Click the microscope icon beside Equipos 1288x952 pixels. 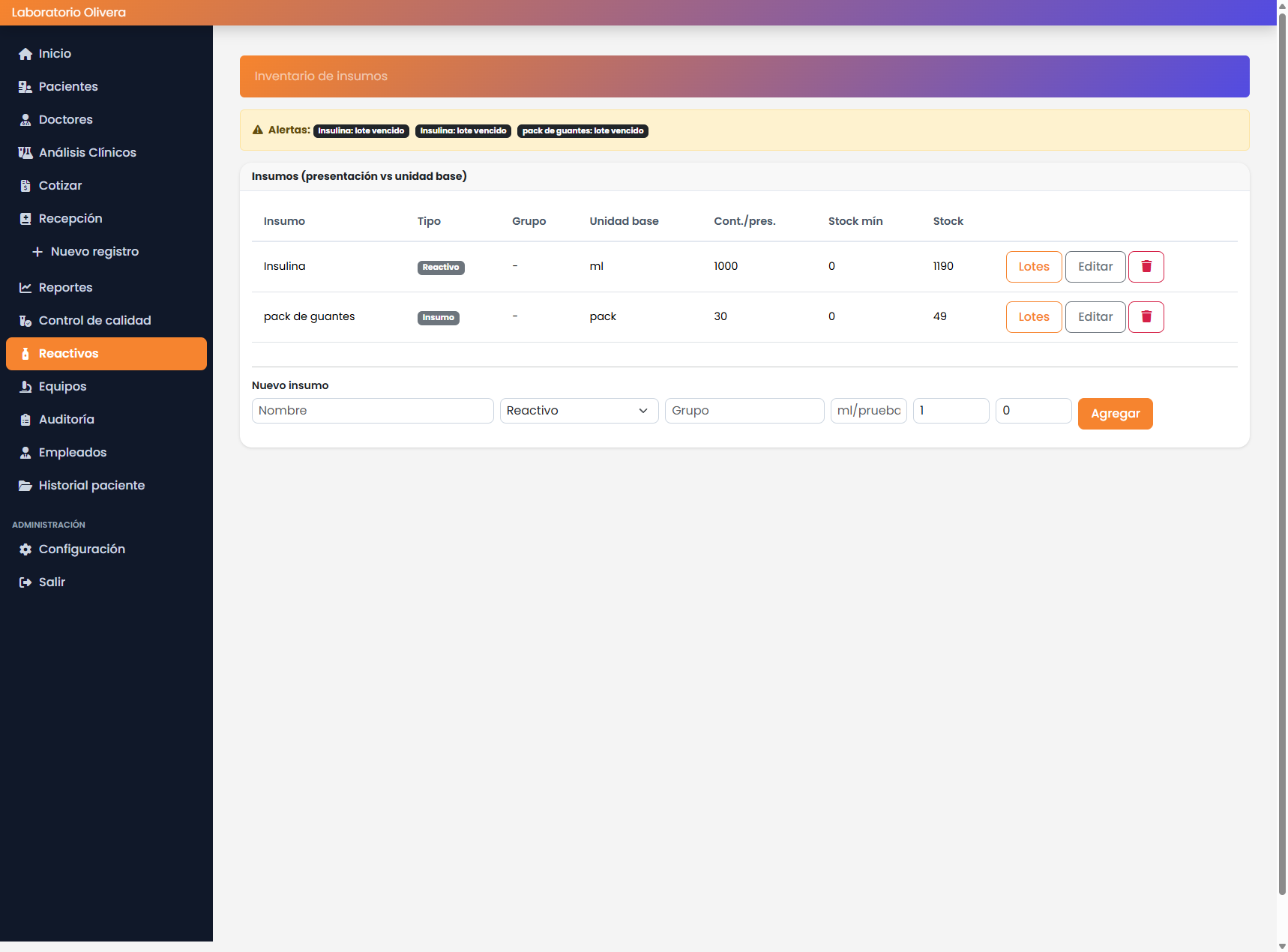pos(25,387)
